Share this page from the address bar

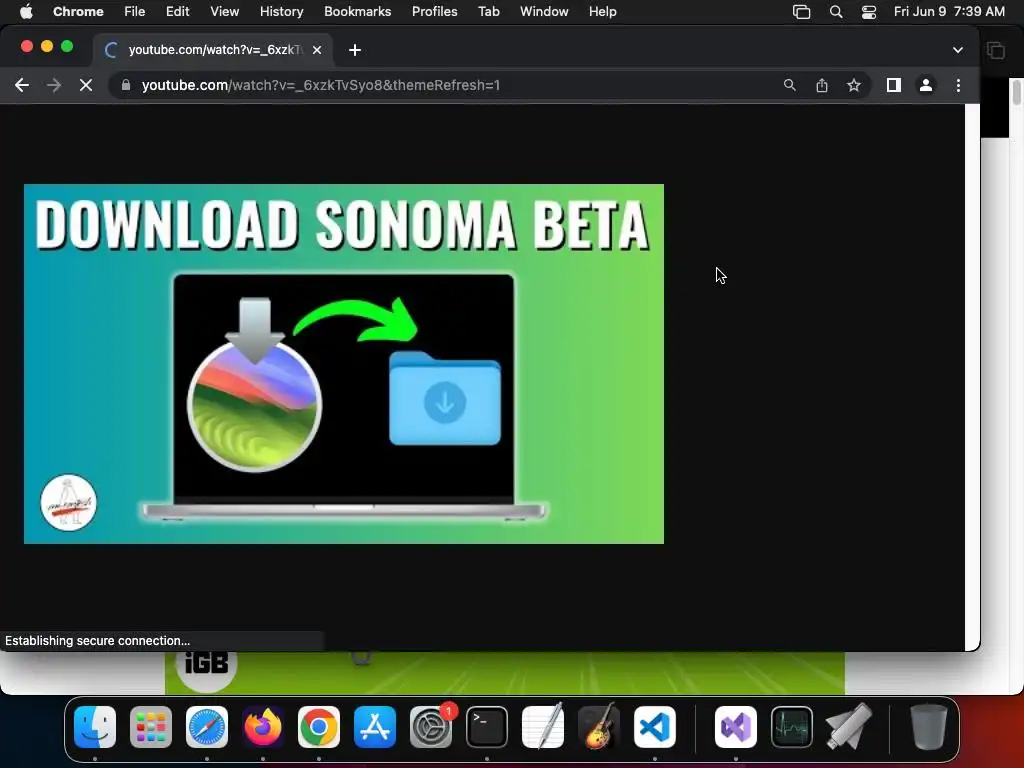(x=822, y=85)
